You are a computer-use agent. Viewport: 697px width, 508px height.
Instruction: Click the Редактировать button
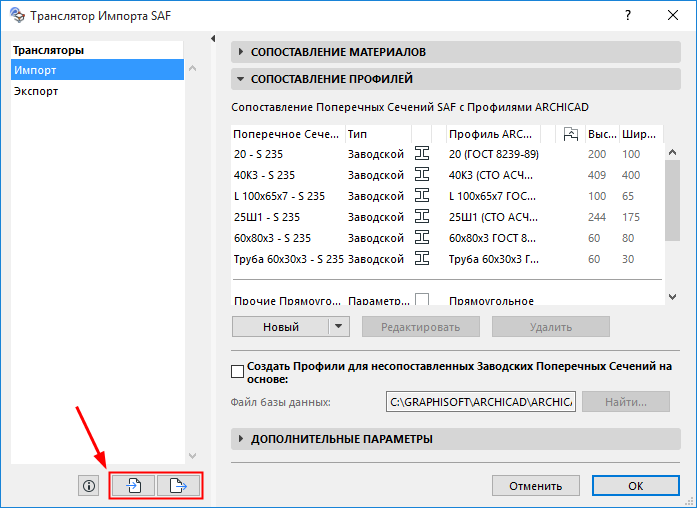[421, 327]
